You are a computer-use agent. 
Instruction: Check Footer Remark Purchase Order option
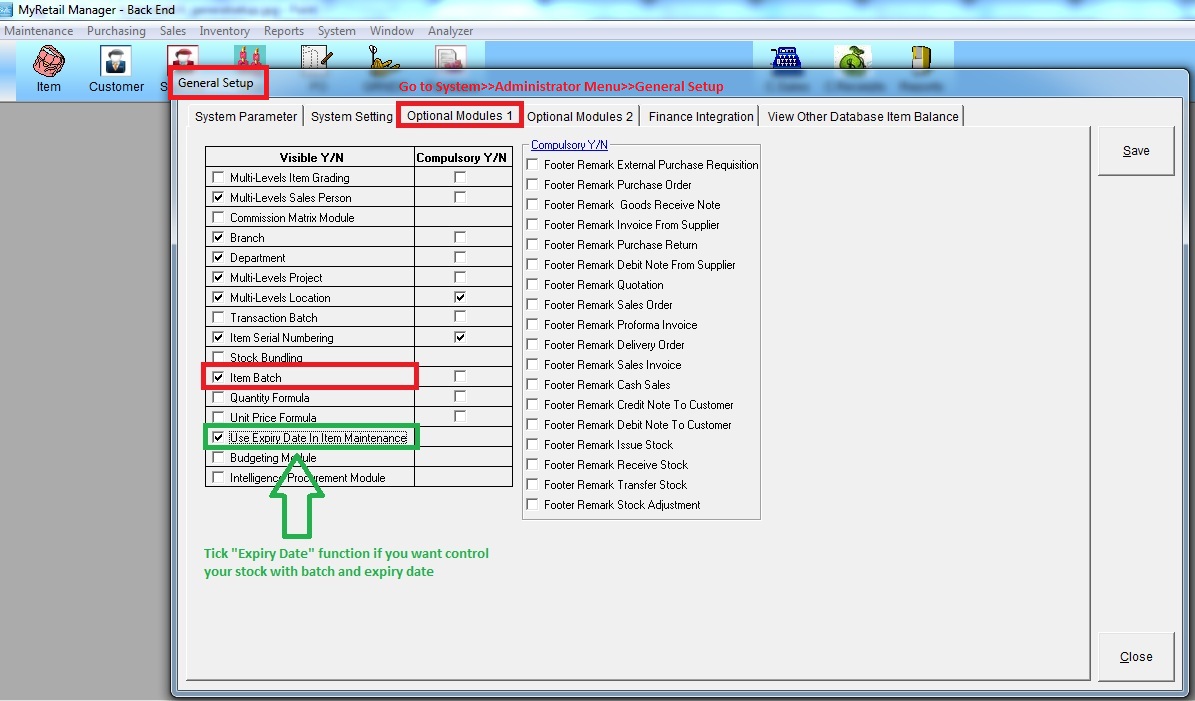tap(533, 185)
